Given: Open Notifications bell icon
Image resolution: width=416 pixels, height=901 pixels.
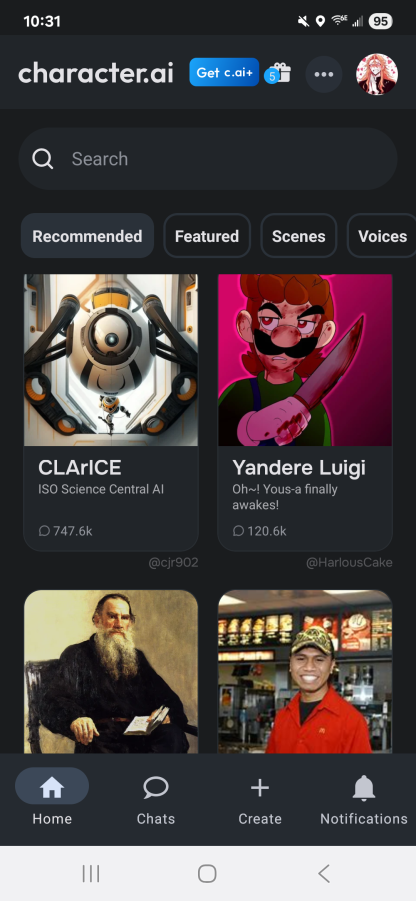Looking at the screenshot, I should click(364, 787).
